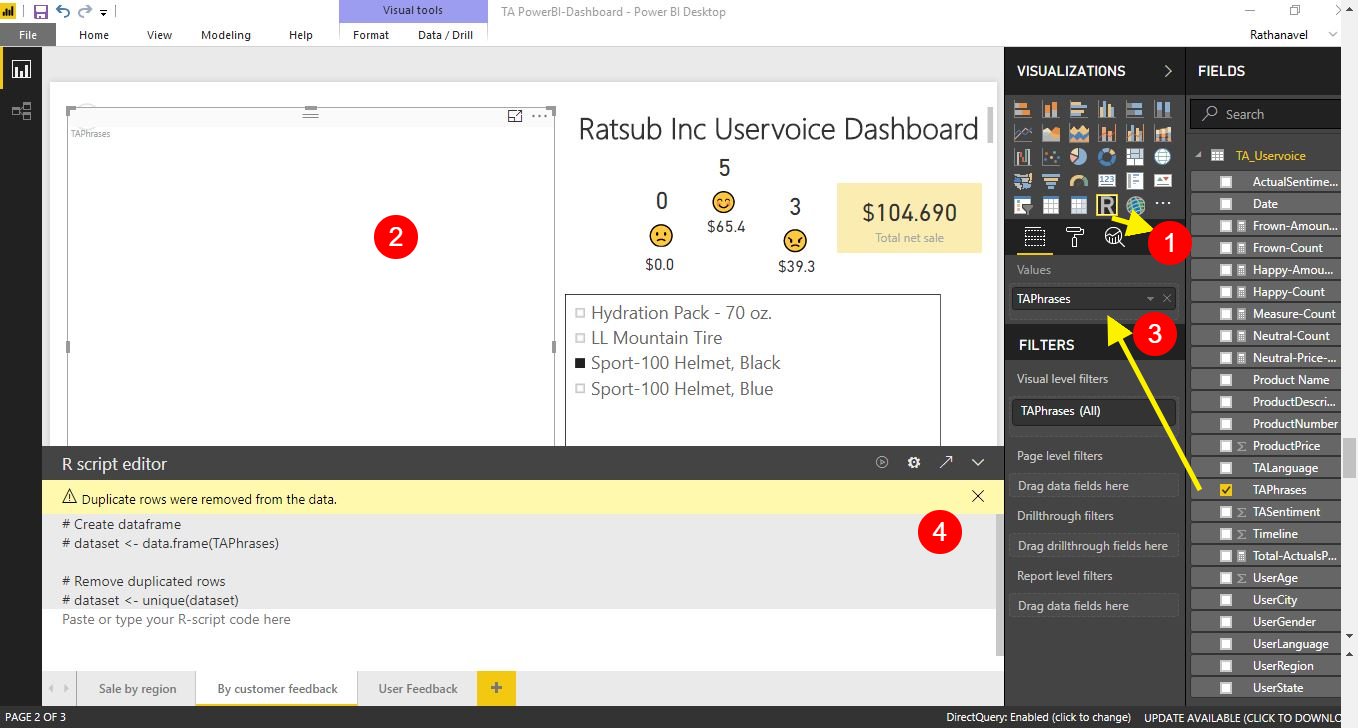1366x728 pixels.
Task: Switch to the Sale by region tab
Action: pyautogui.click(x=137, y=688)
